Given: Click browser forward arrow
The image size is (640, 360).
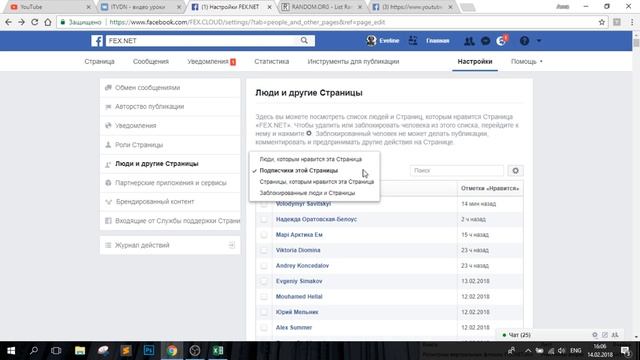Looking at the screenshot, I should (22, 22).
